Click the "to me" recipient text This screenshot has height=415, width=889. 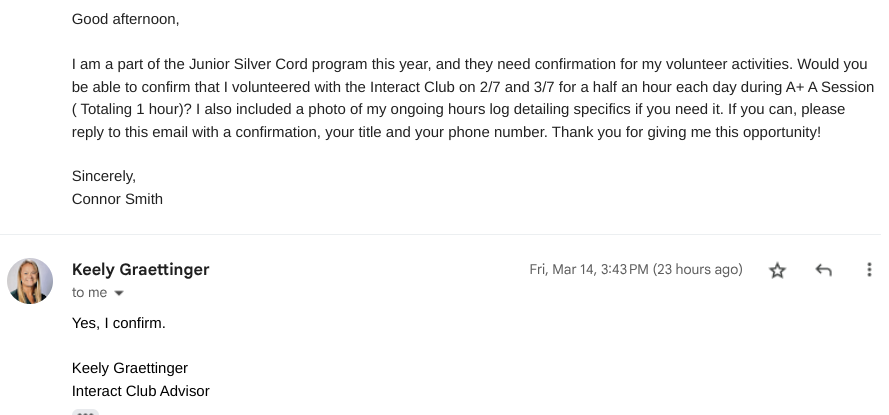89,293
